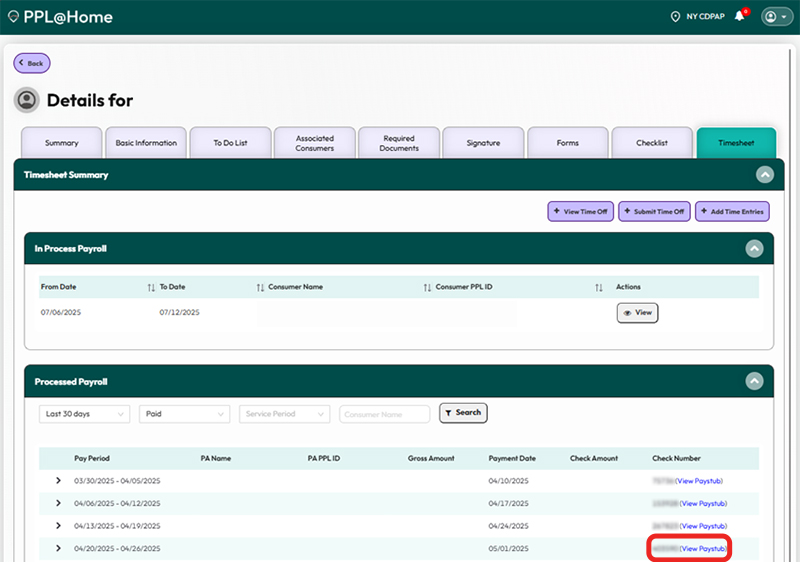Click the Add Time Entries button
The width and height of the screenshot is (800, 562).
[x=732, y=211]
